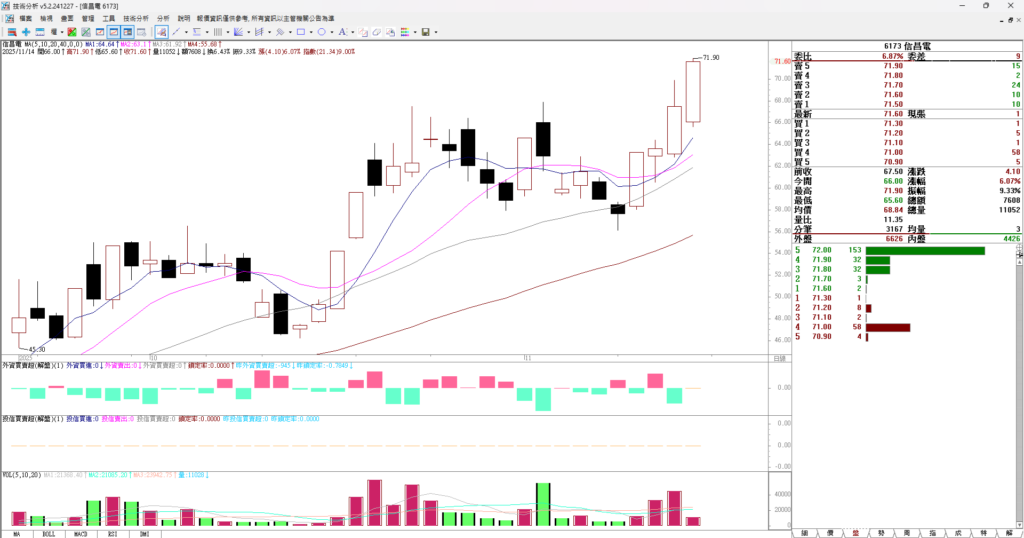Open the 工具 menu

109,18
